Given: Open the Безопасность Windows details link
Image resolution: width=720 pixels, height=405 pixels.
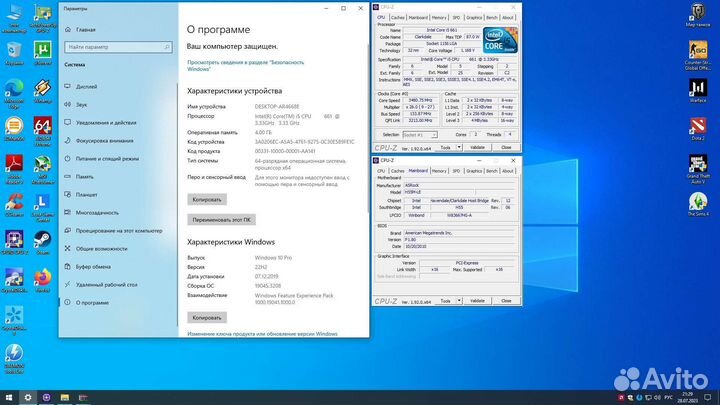Looking at the screenshot, I should pos(246,66).
